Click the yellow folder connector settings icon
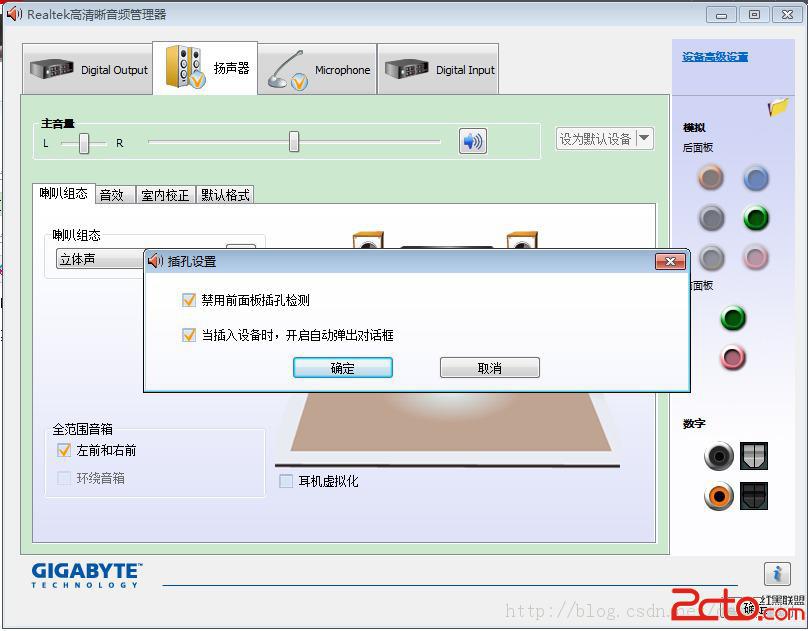 (x=778, y=107)
